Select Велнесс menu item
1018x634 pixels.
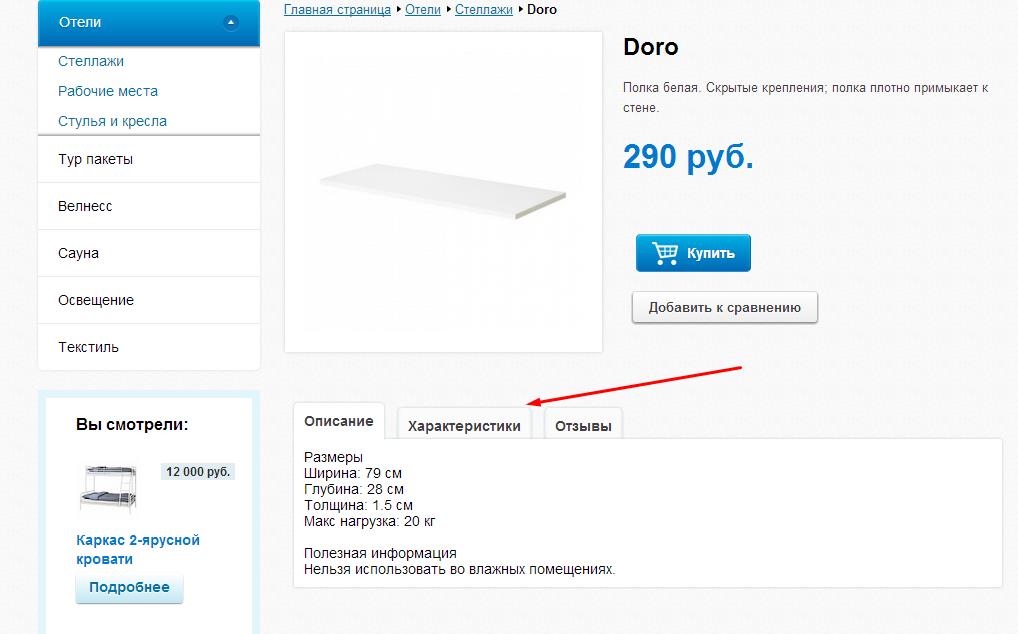pos(149,206)
